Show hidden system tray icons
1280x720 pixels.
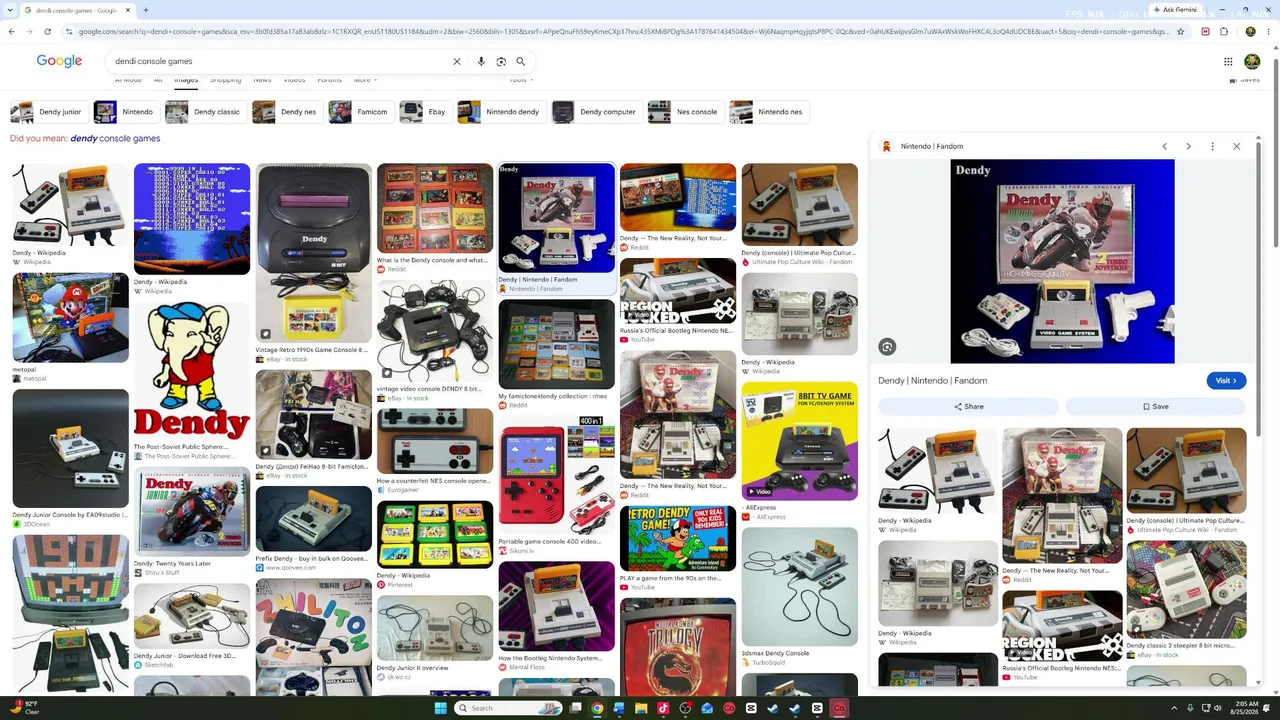tap(1174, 708)
